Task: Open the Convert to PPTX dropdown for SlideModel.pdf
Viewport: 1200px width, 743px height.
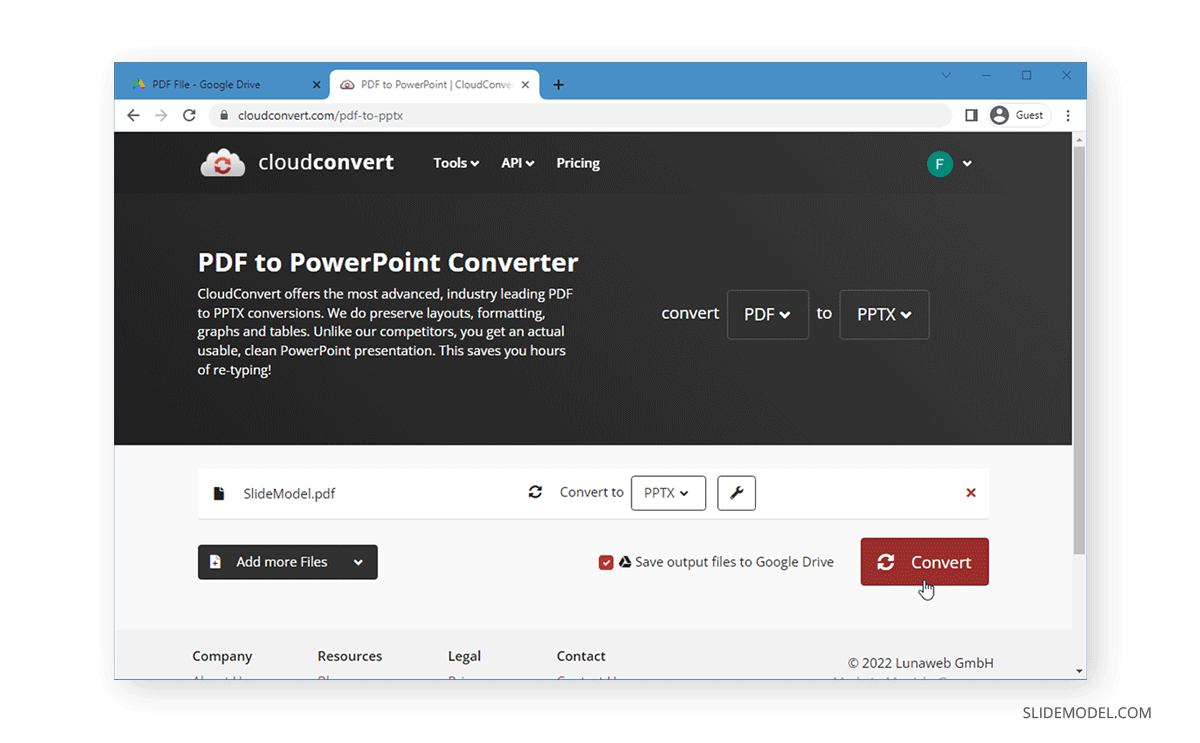Action: point(668,493)
